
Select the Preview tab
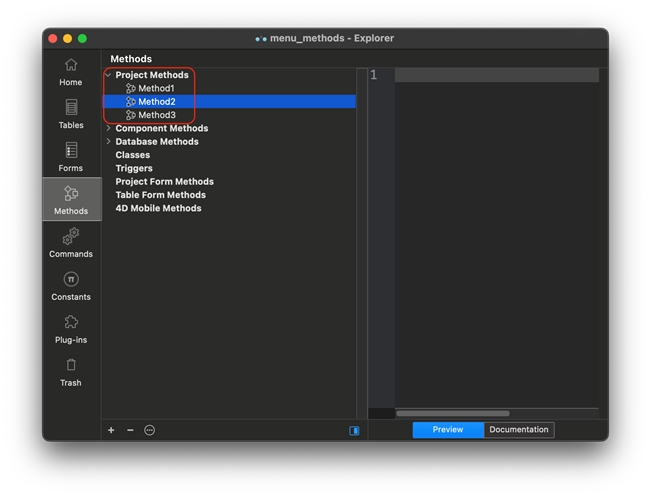[448, 430]
